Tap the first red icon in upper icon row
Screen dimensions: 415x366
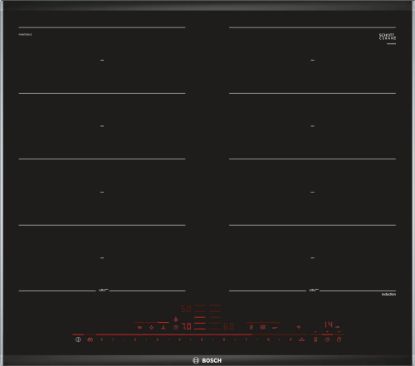pyautogui.click(x=139, y=327)
